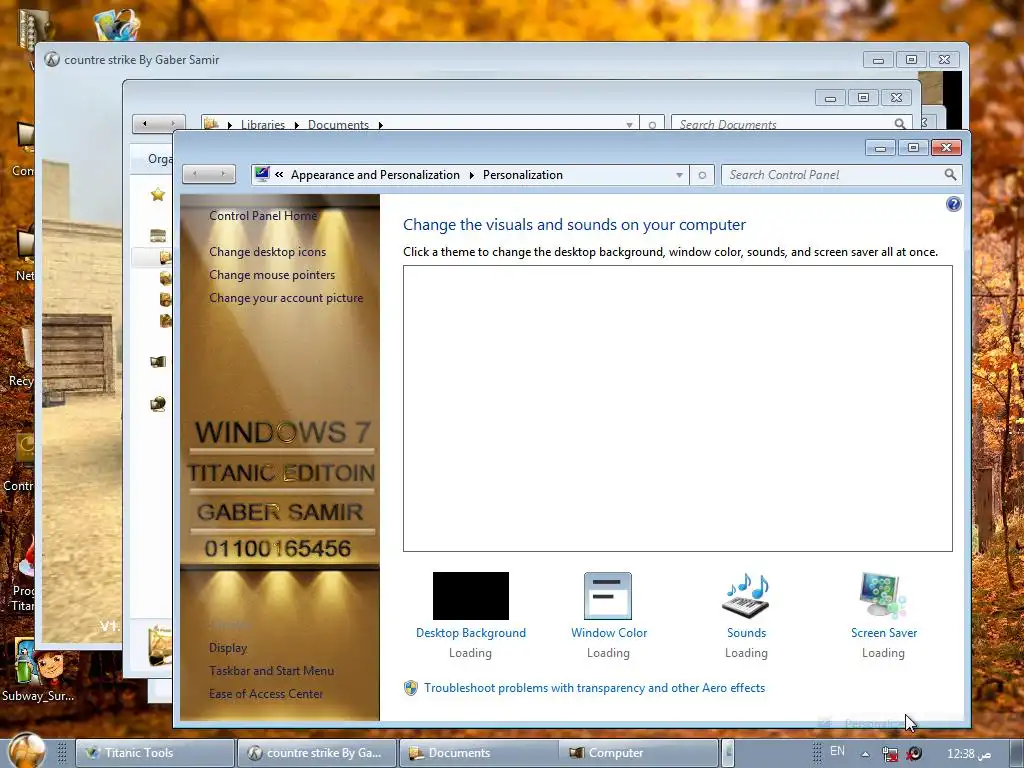This screenshot has height=768, width=1024.
Task: Click the Appearance and Personalization breadcrumb
Action: [x=375, y=175]
